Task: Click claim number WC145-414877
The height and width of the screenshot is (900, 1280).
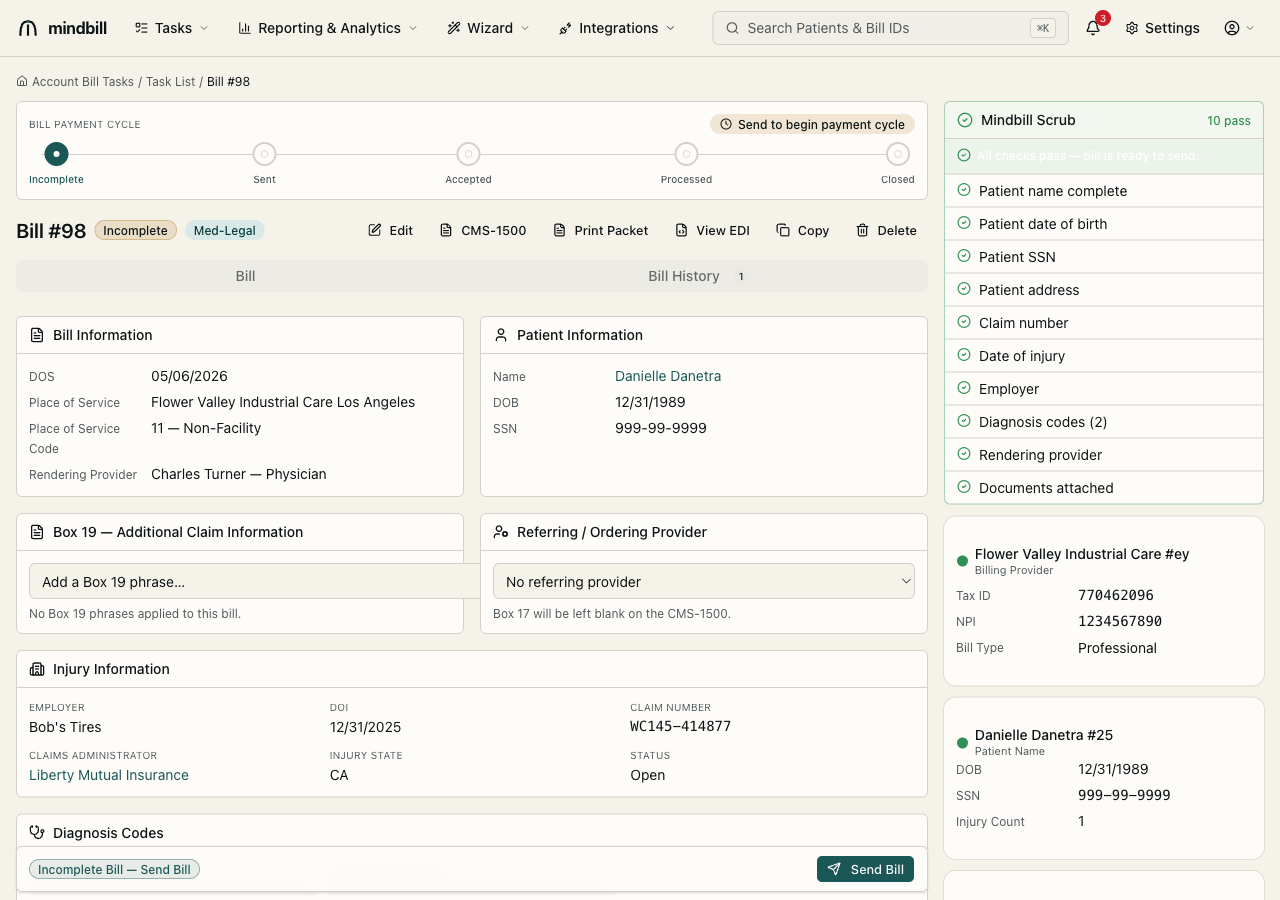Action: [680, 726]
